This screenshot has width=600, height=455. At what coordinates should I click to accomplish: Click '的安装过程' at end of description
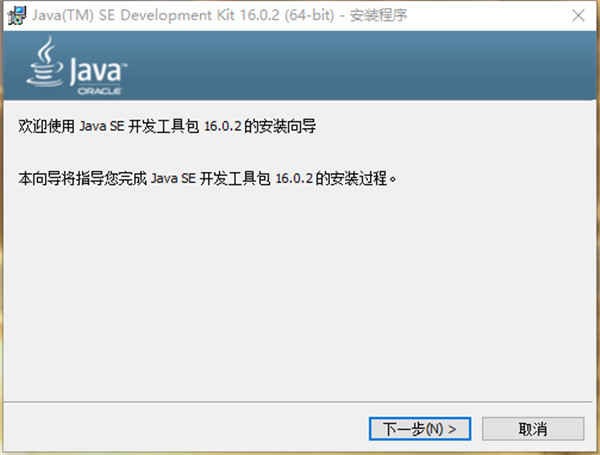(x=351, y=178)
